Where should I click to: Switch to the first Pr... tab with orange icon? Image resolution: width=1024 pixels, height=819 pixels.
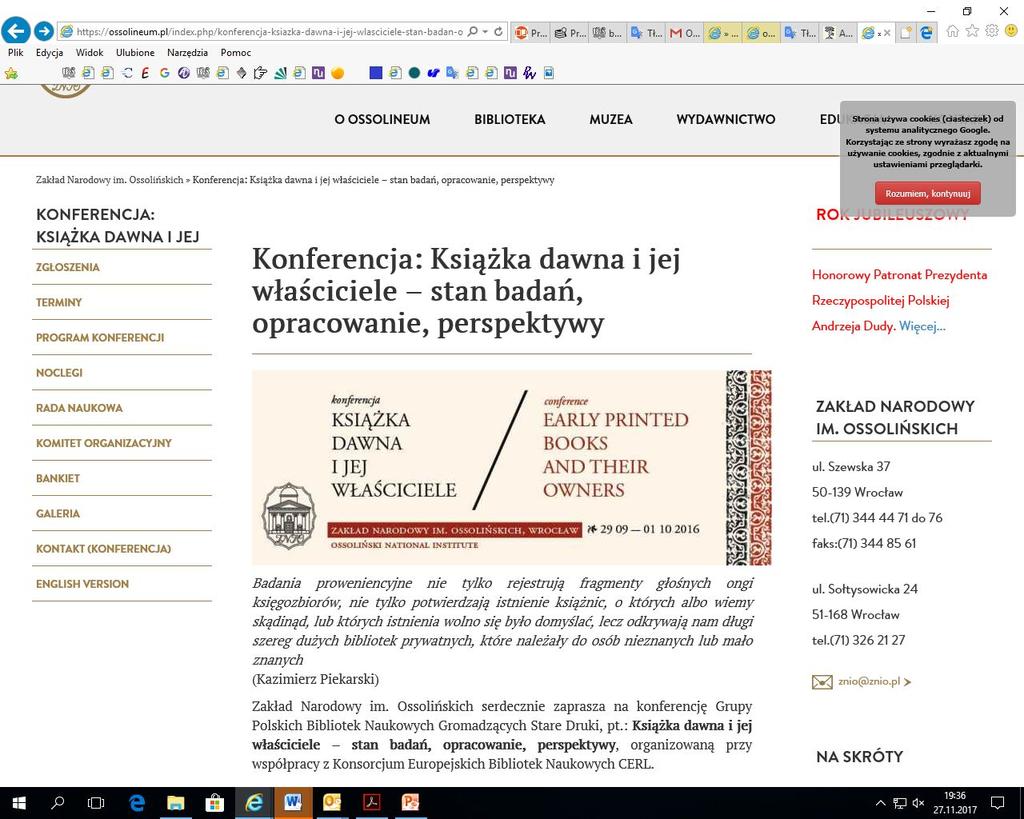coord(531,33)
